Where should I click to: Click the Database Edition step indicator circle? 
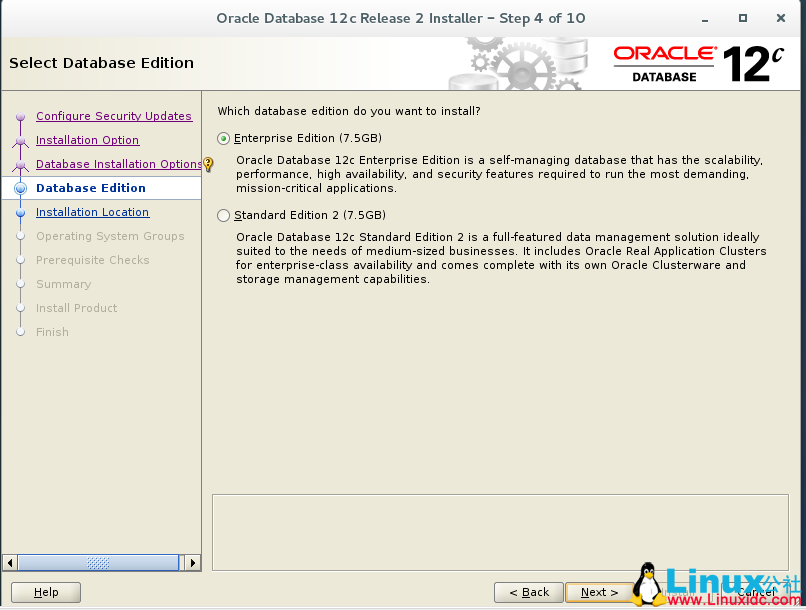tap(20, 188)
